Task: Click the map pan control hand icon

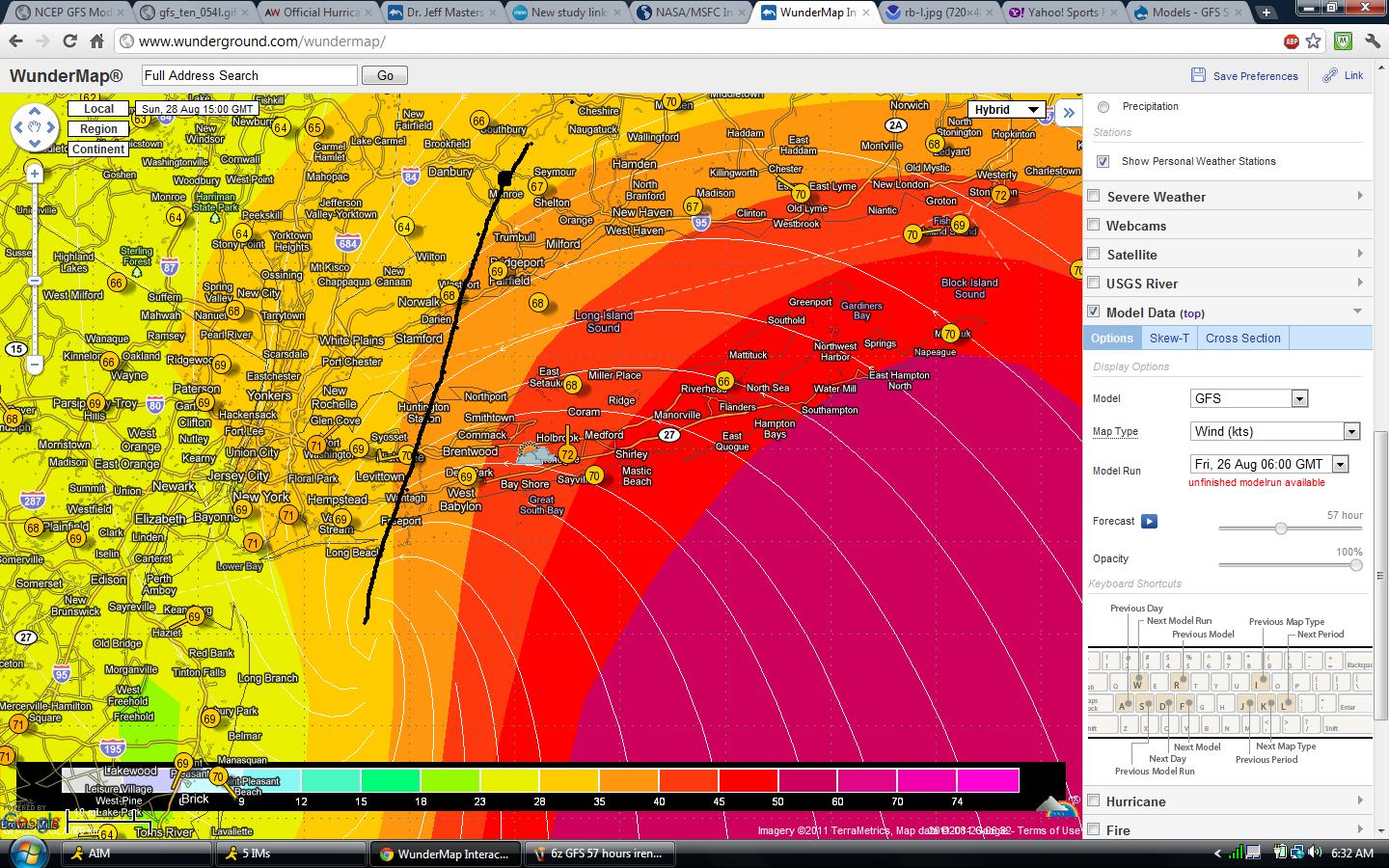Action: pos(35,126)
